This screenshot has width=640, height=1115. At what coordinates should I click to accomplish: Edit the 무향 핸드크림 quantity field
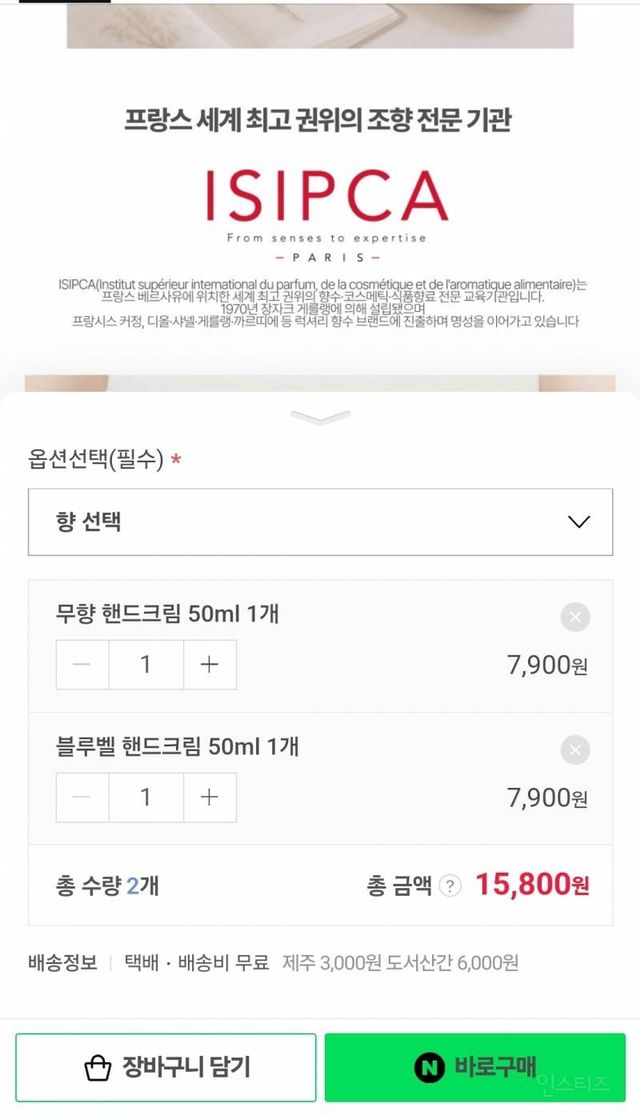[146, 665]
